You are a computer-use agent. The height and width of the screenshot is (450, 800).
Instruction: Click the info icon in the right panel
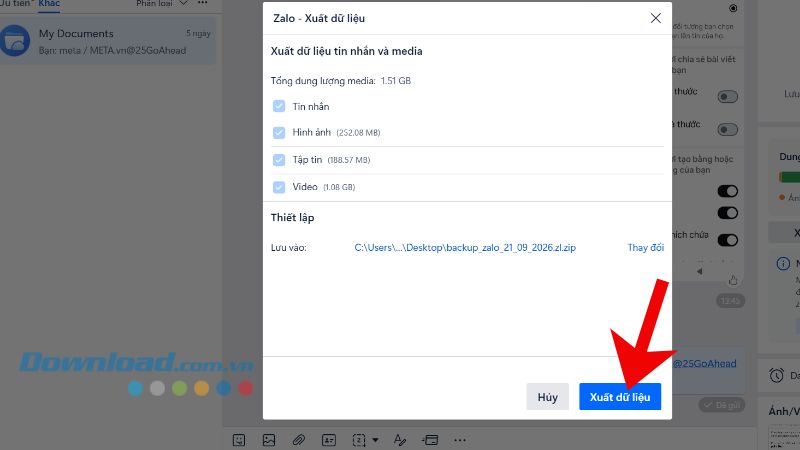[783, 264]
